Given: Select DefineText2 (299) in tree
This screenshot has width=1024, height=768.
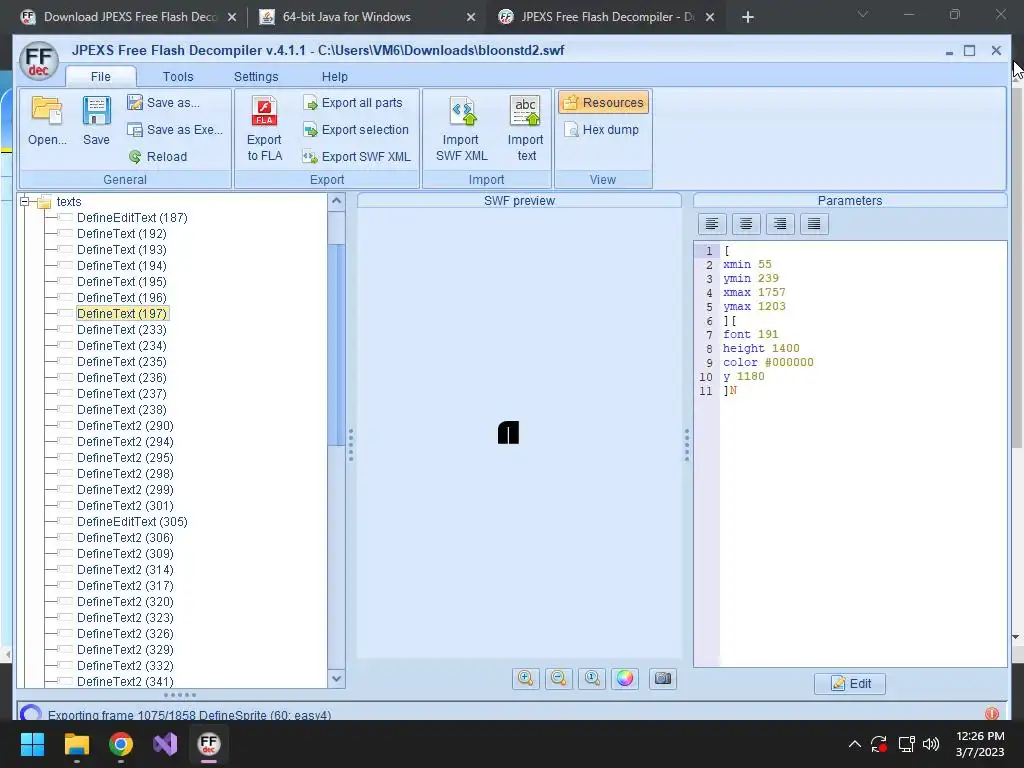Looking at the screenshot, I should coord(125,490).
